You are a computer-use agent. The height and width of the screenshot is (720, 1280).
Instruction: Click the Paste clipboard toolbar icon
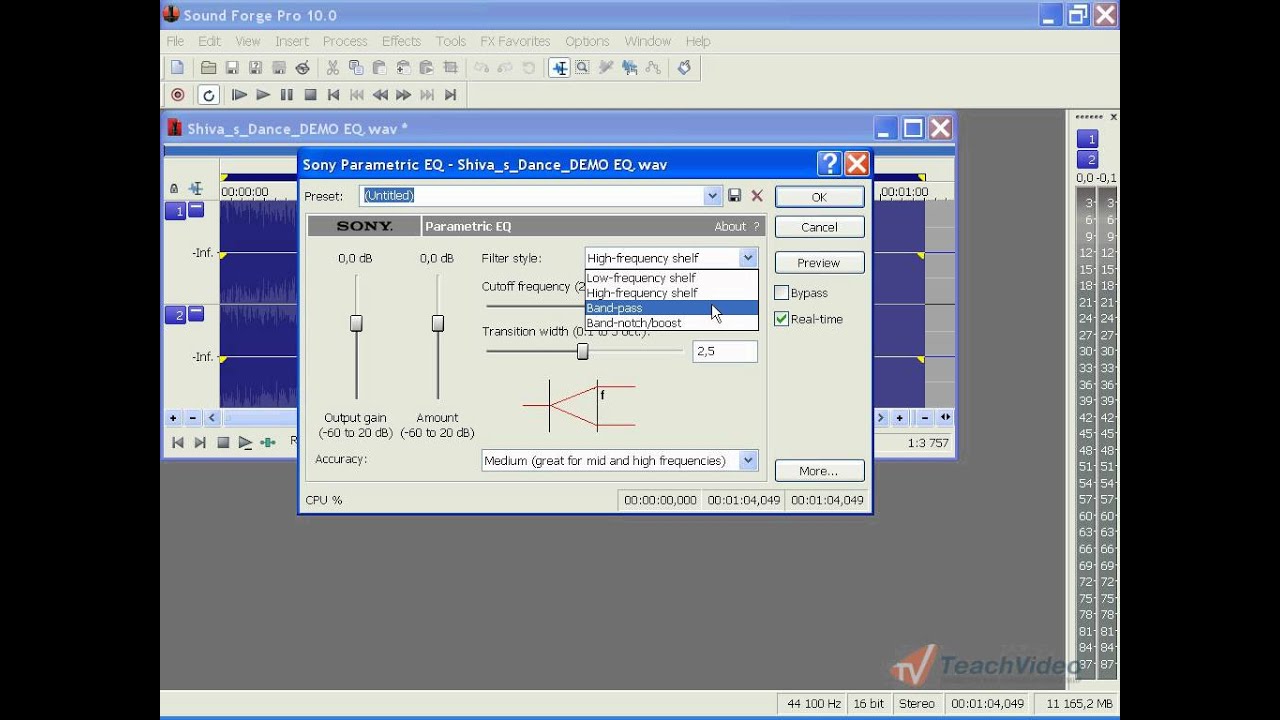(379, 68)
